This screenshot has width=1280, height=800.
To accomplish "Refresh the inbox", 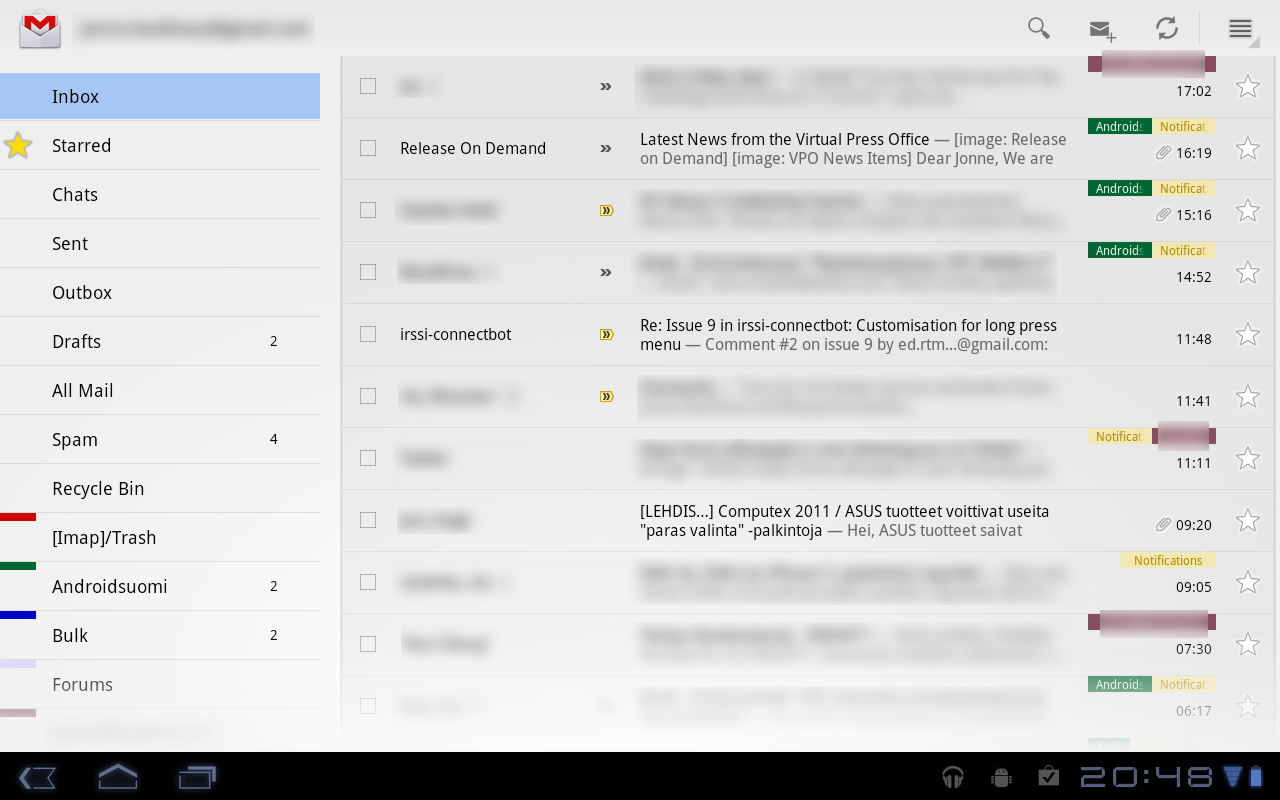I will click(x=1167, y=28).
